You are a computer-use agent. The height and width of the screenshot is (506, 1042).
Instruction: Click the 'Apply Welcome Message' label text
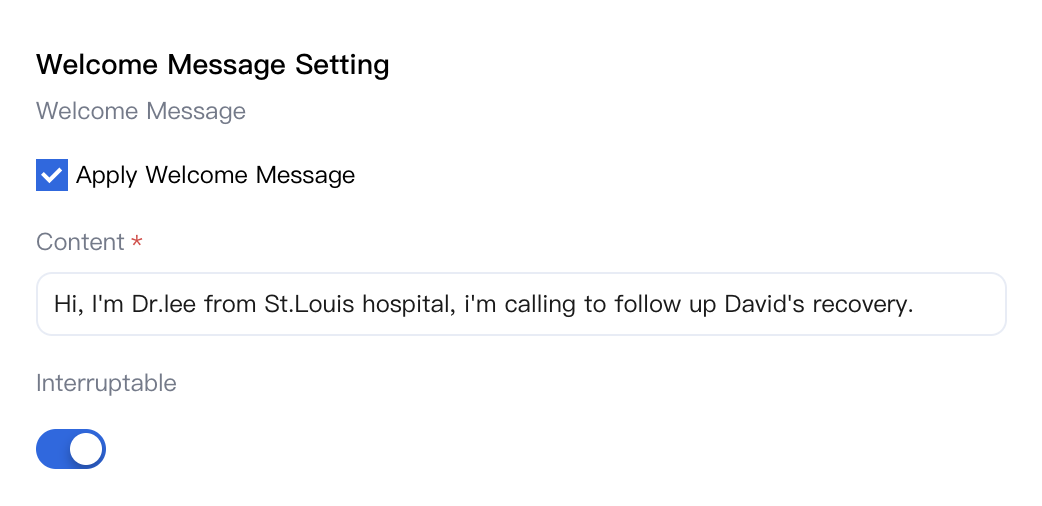pyautogui.click(x=215, y=175)
